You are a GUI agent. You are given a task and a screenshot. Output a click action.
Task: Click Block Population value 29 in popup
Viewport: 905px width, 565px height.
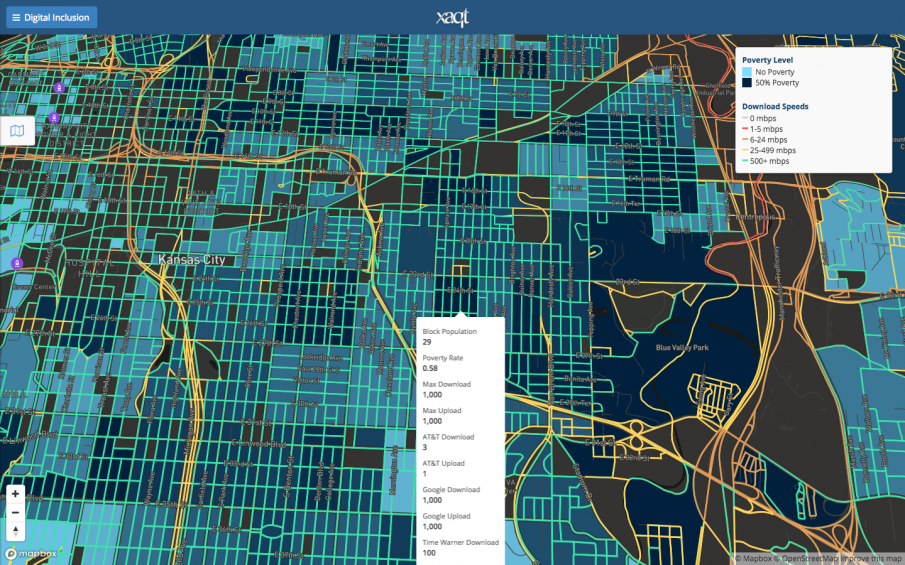[427, 342]
